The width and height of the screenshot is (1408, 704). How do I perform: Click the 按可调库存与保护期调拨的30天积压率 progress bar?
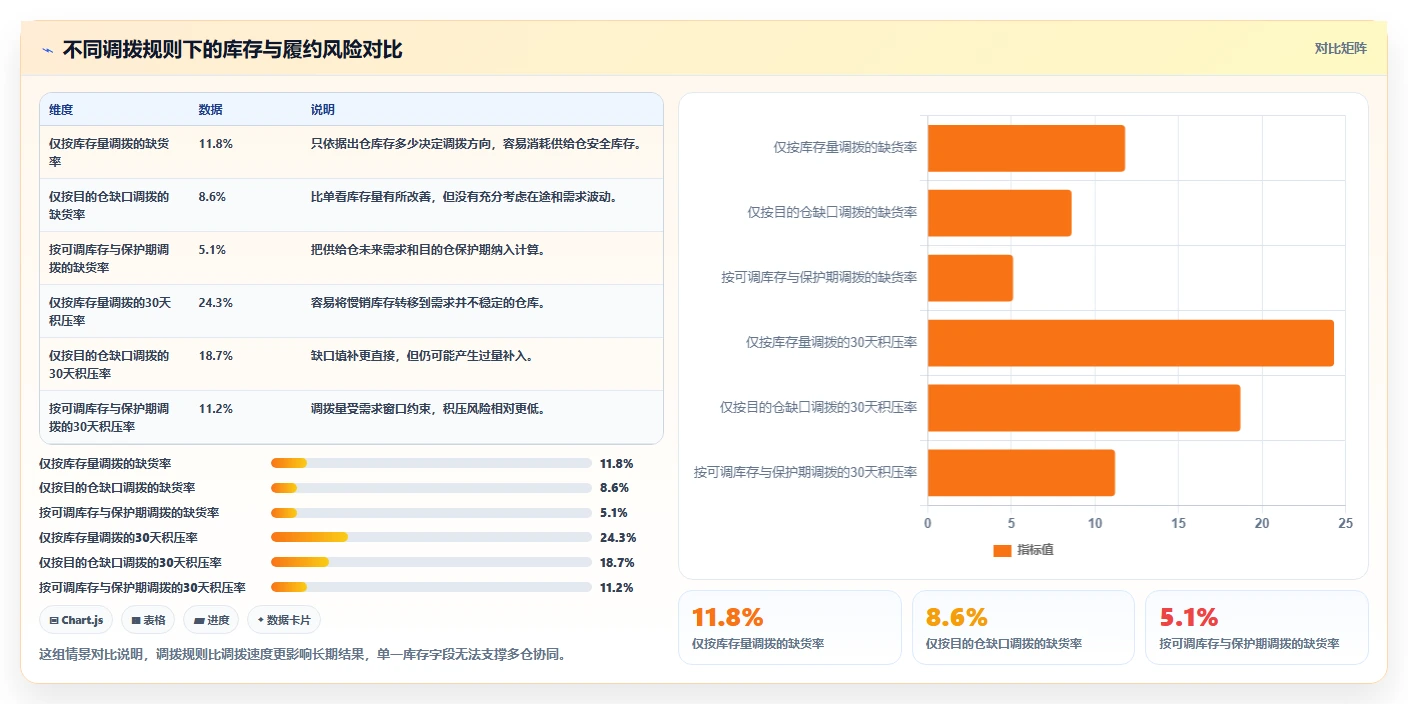point(431,587)
